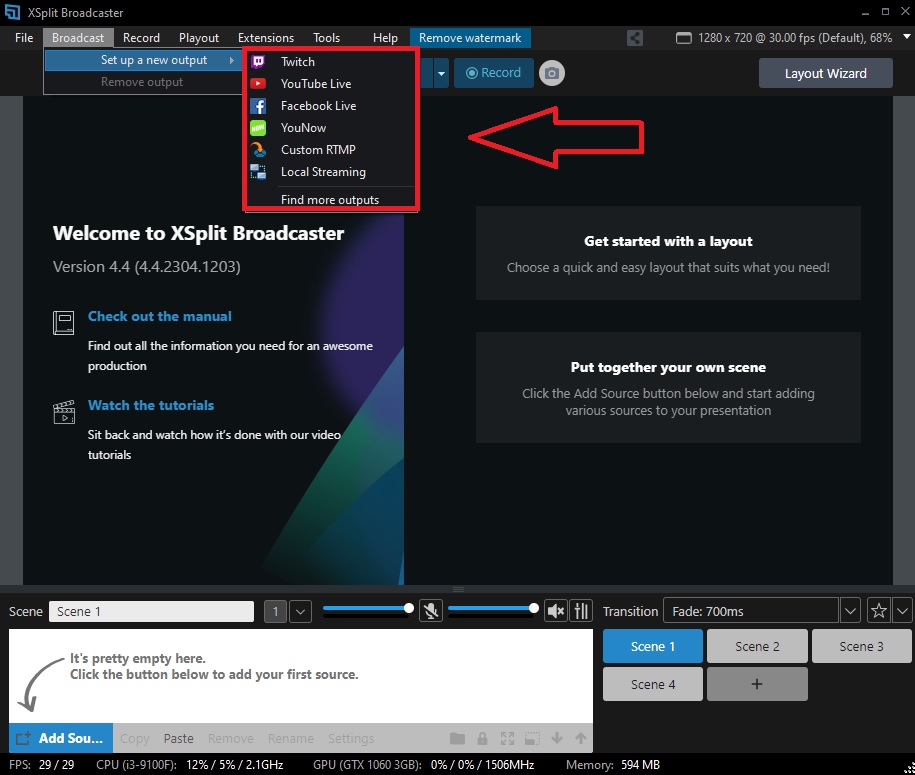Click Settings in sources toolbar
The image size is (915, 775).
(351, 739)
